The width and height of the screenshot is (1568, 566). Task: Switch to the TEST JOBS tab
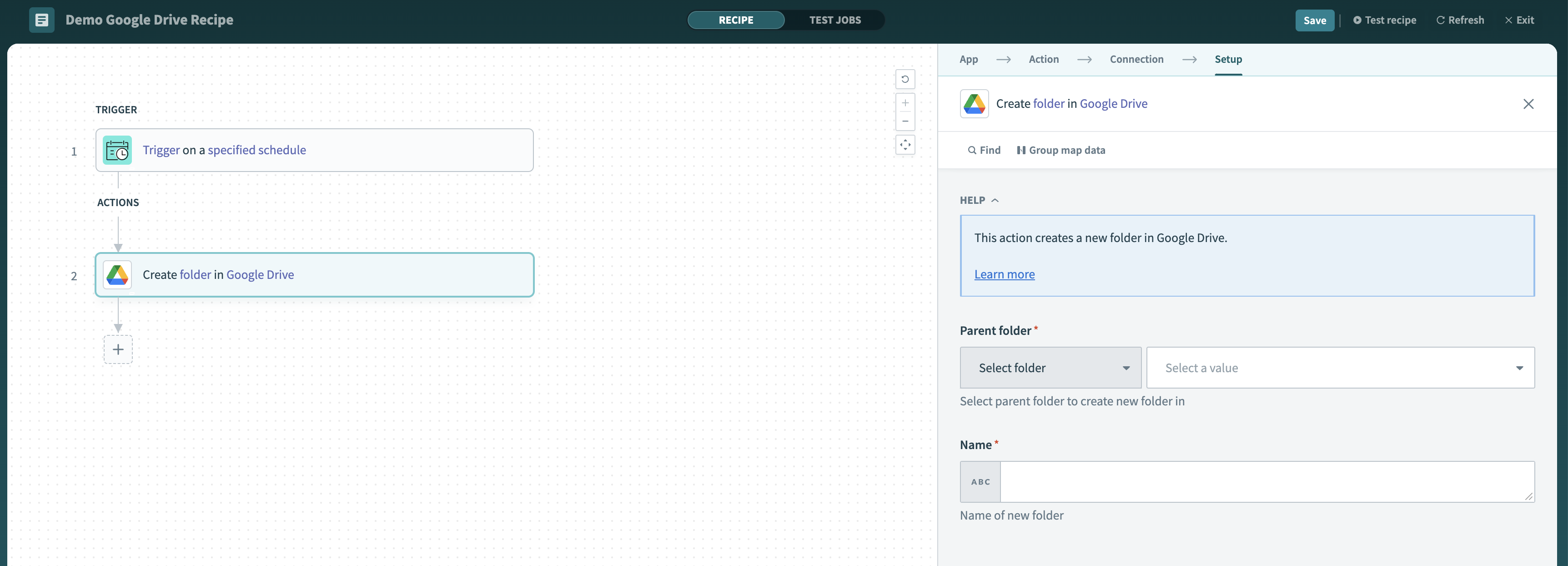coord(834,20)
